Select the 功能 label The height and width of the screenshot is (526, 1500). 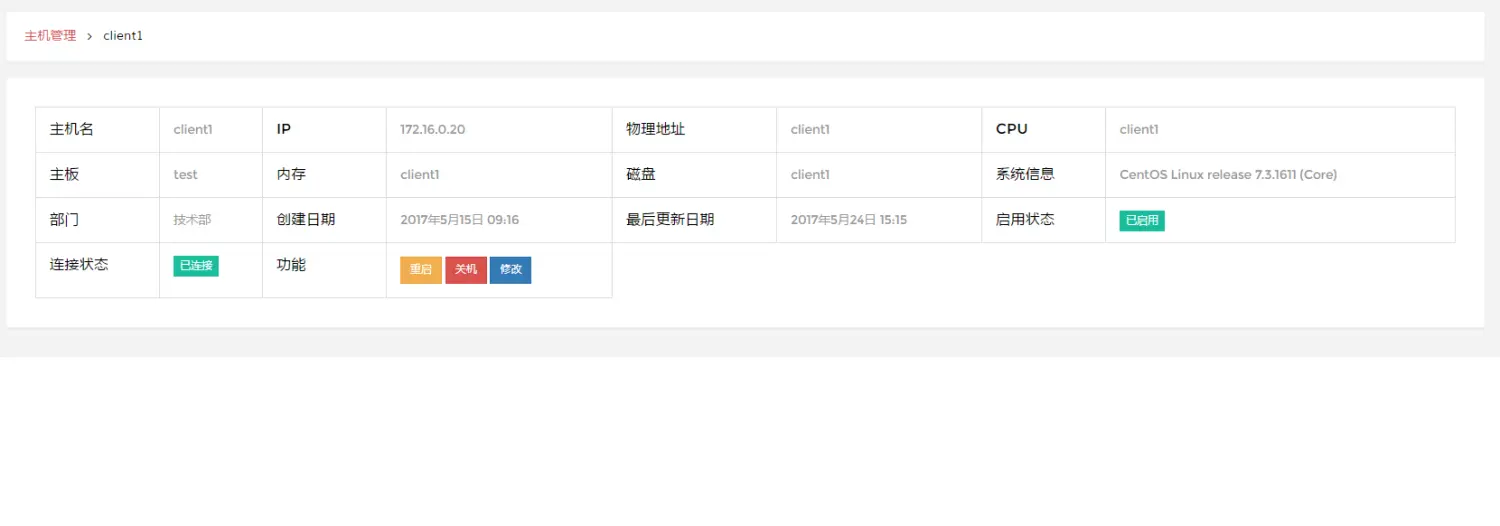(291, 265)
